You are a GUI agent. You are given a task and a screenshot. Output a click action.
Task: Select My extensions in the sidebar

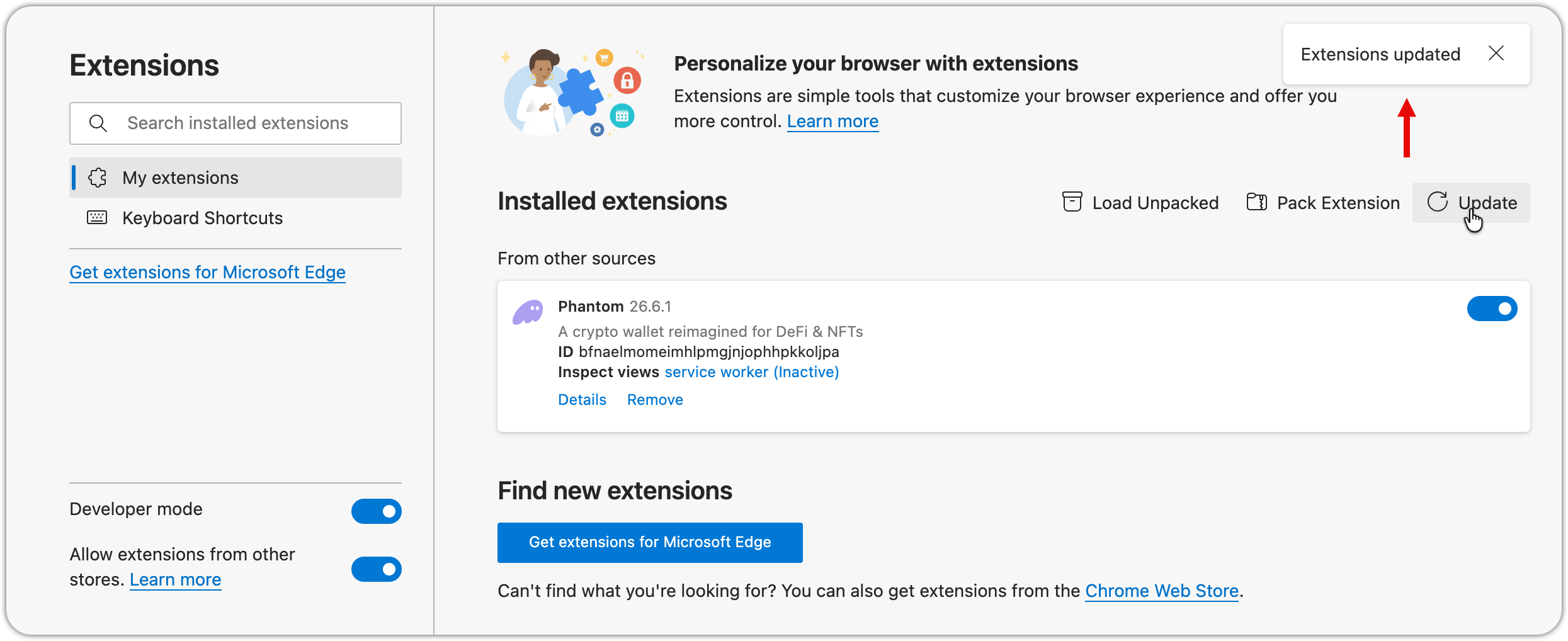tap(180, 178)
